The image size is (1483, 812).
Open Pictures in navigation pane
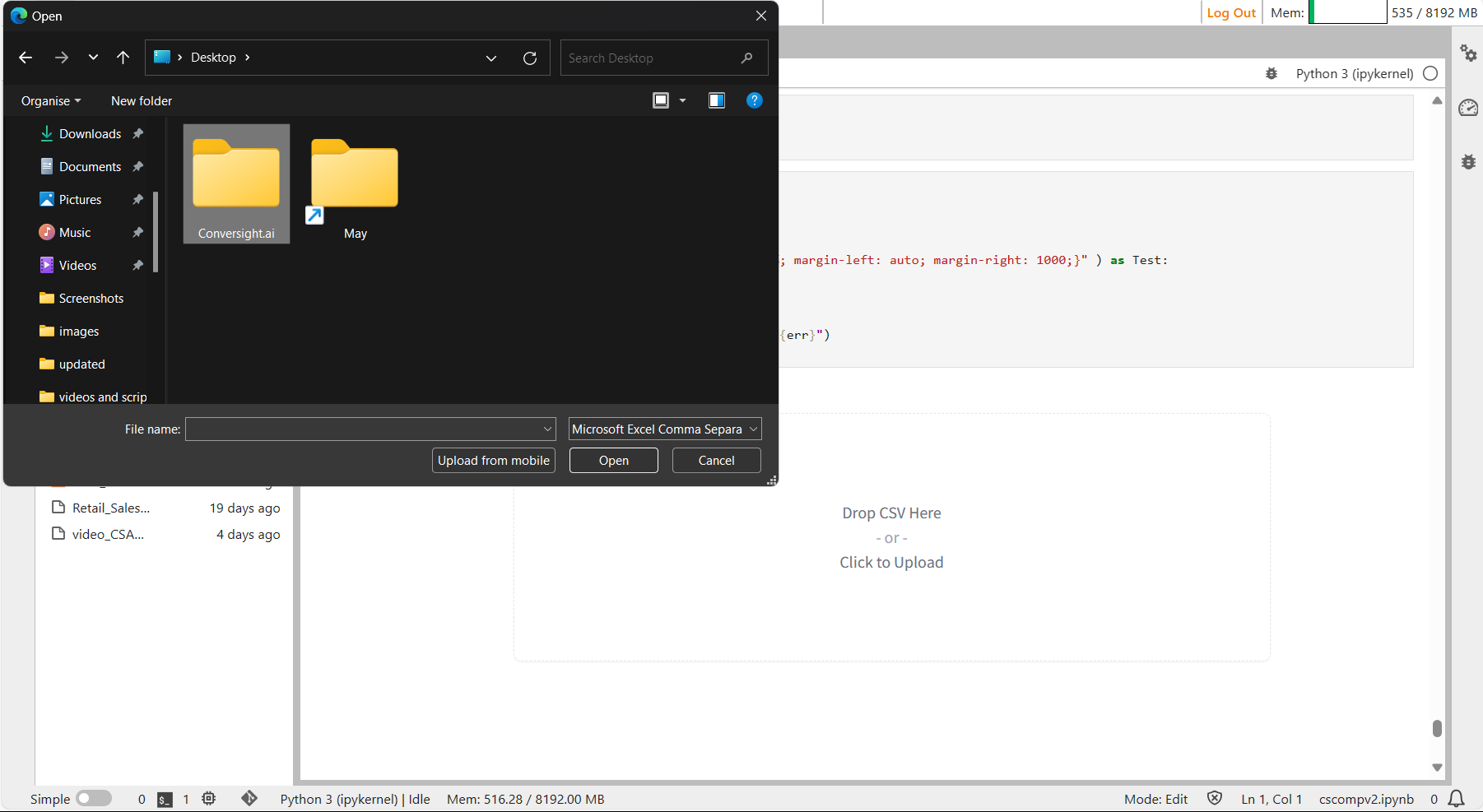coord(81,199)
